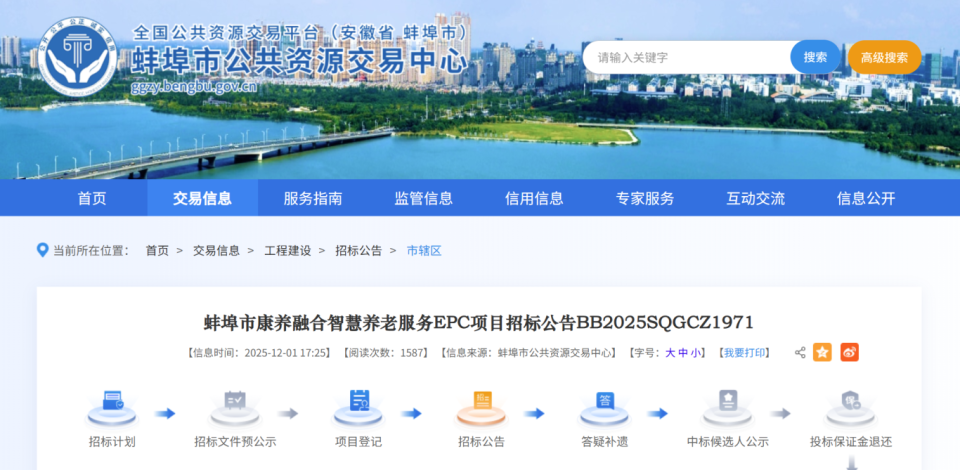Click the site logo emblem with hands
Viewport: 960px width, 470px height.
77,56
